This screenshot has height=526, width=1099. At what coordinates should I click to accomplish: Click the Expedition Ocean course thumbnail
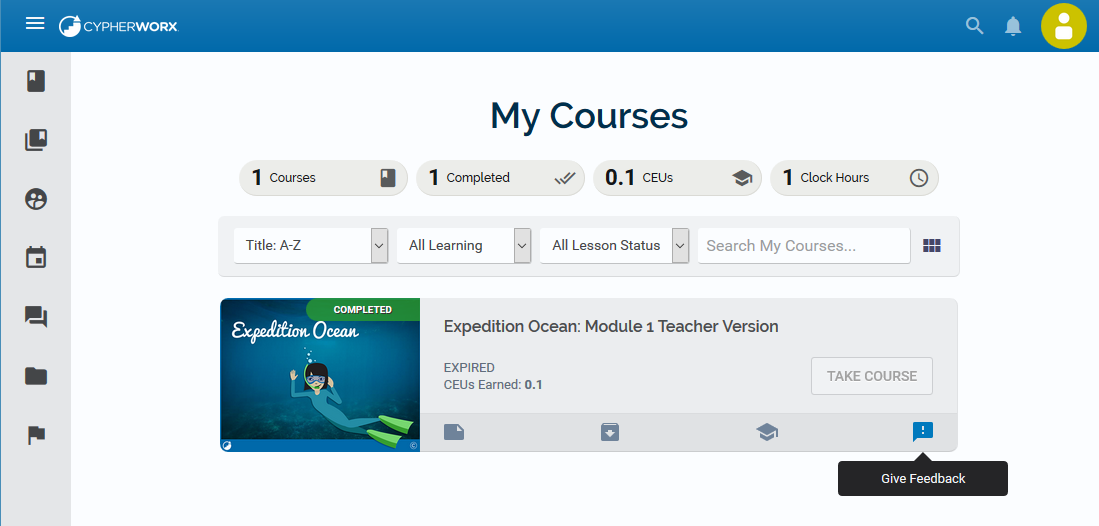point(320,375)
